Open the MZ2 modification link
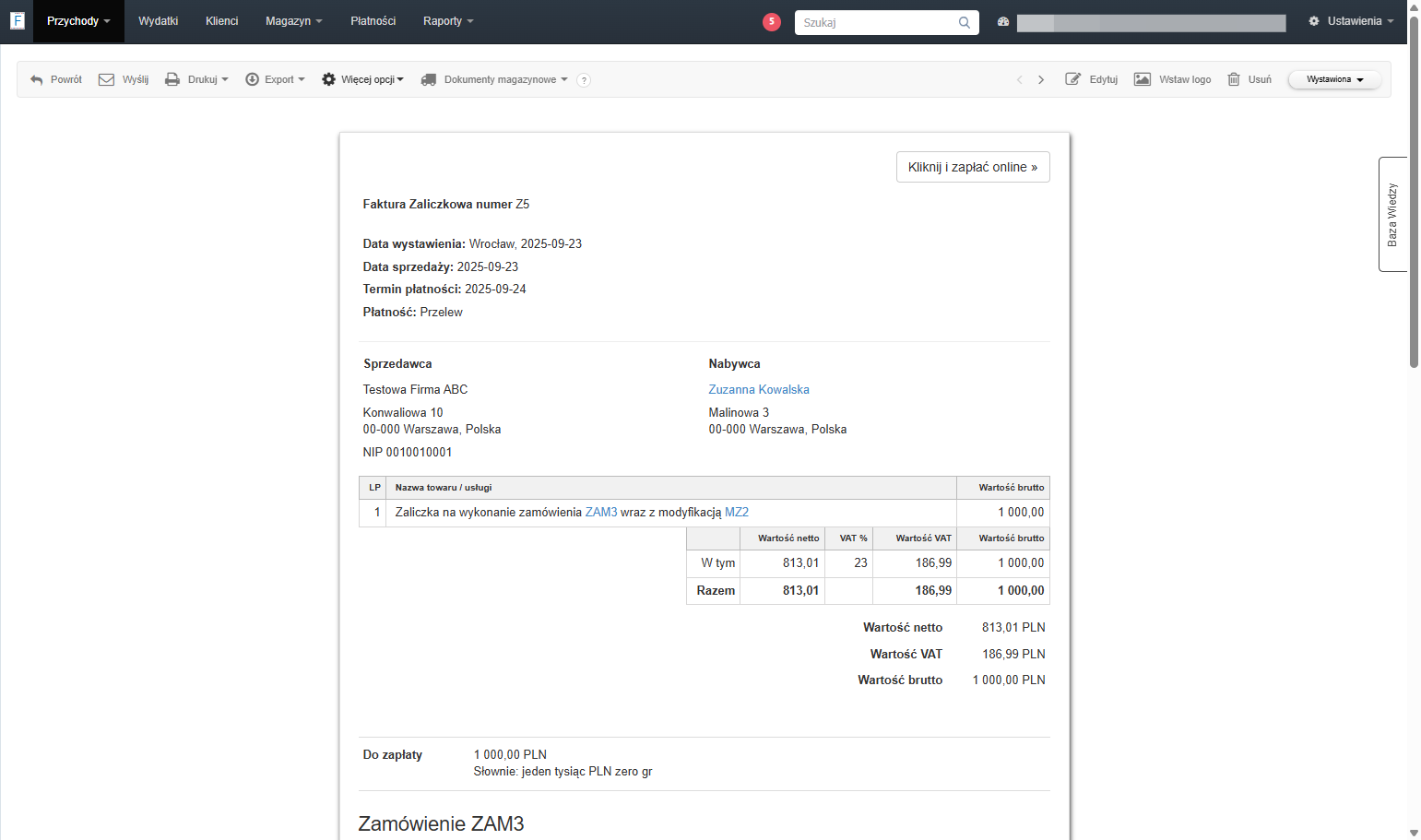This screenshot has width=1421, height=840. [737, 513]
